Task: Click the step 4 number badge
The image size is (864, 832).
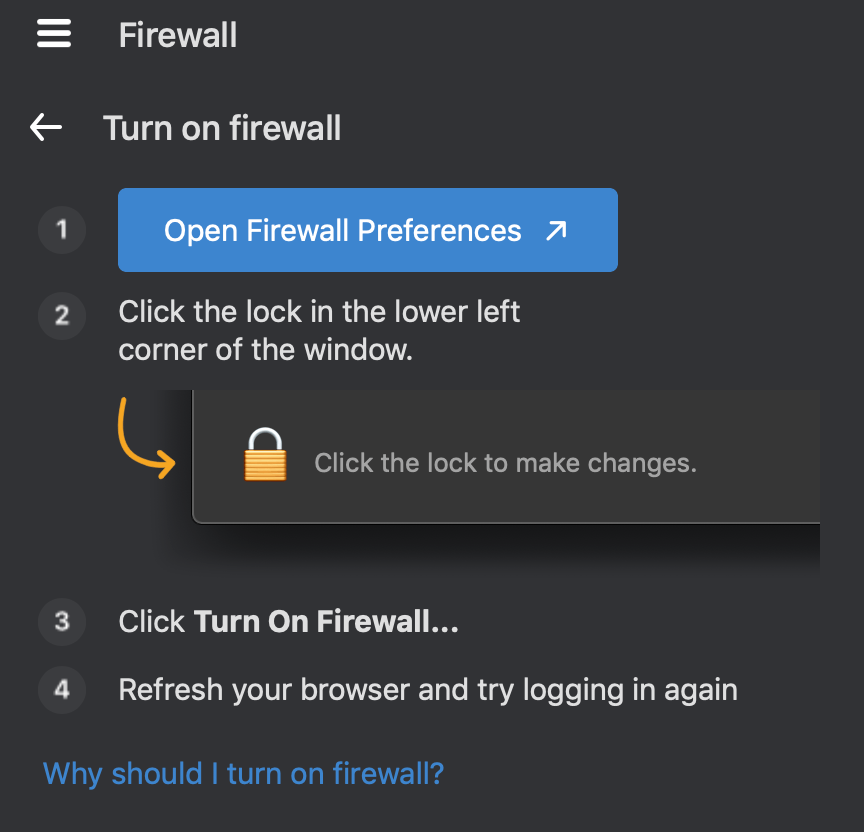Action: tap(62, 689)
